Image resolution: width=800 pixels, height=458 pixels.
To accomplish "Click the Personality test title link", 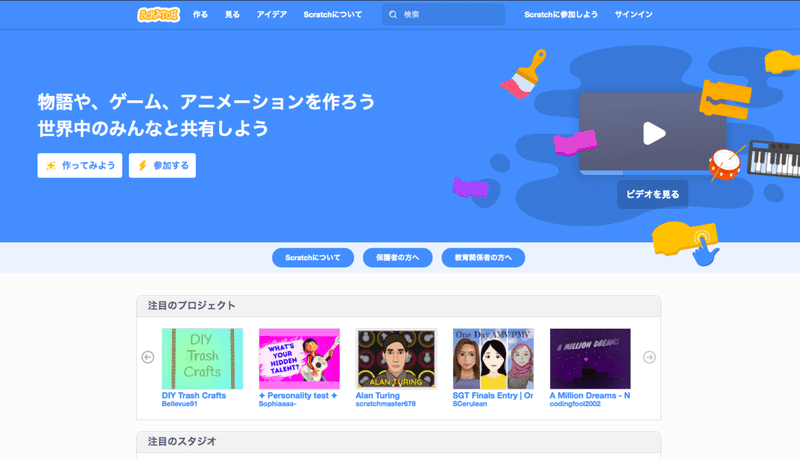I will [x=298, y=396].
